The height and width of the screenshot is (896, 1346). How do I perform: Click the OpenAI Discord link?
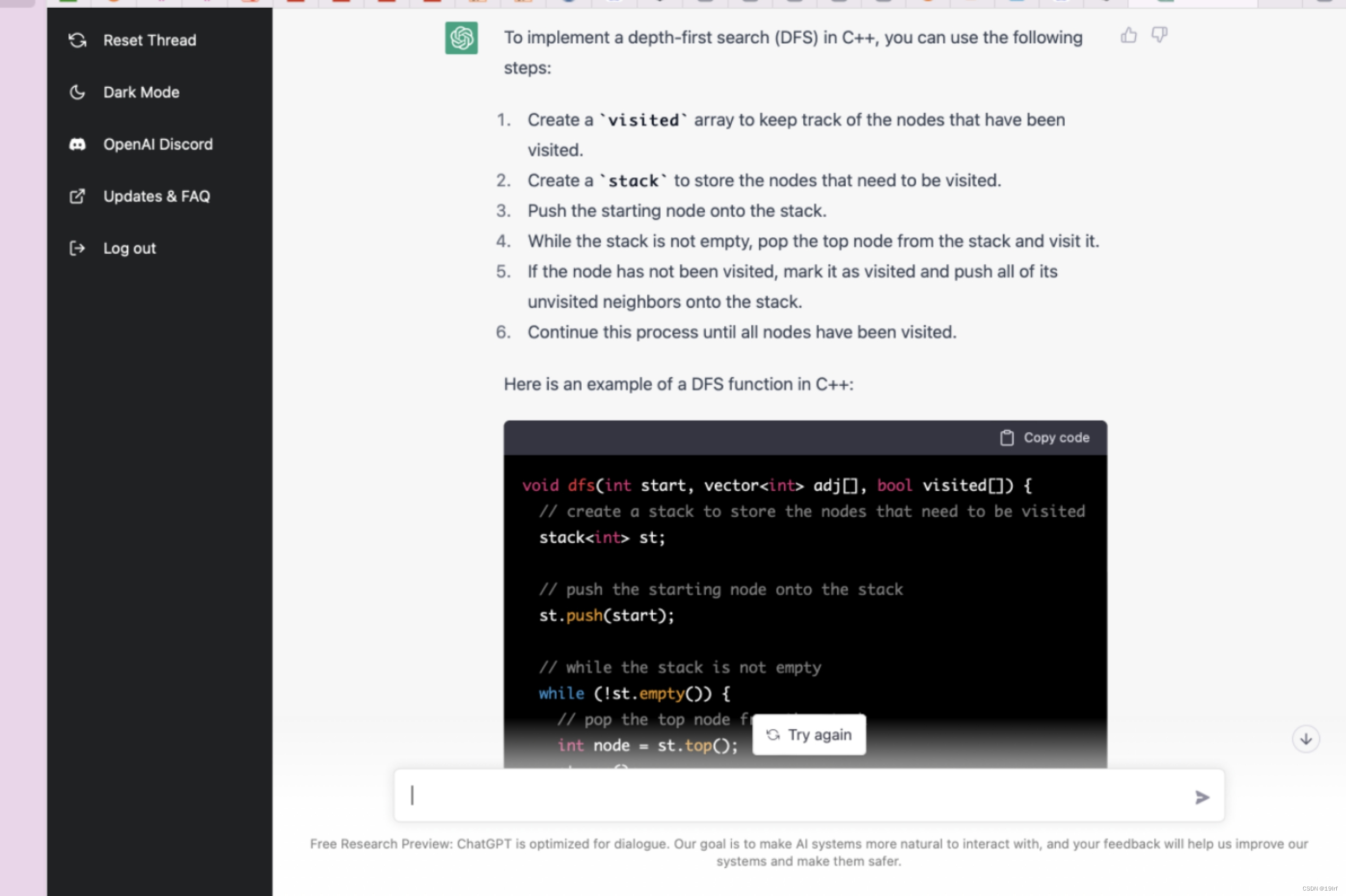(158, 144)
